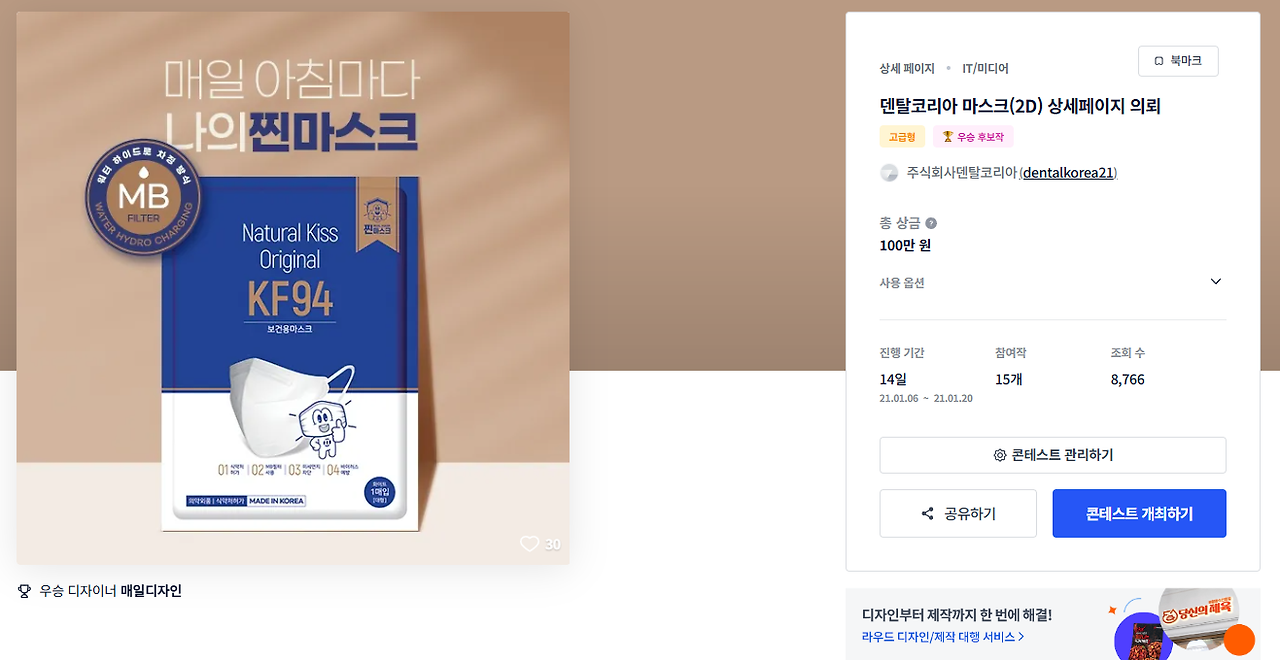
Task: Click the heart like icon on design image
Action: [x=529, y=544]
